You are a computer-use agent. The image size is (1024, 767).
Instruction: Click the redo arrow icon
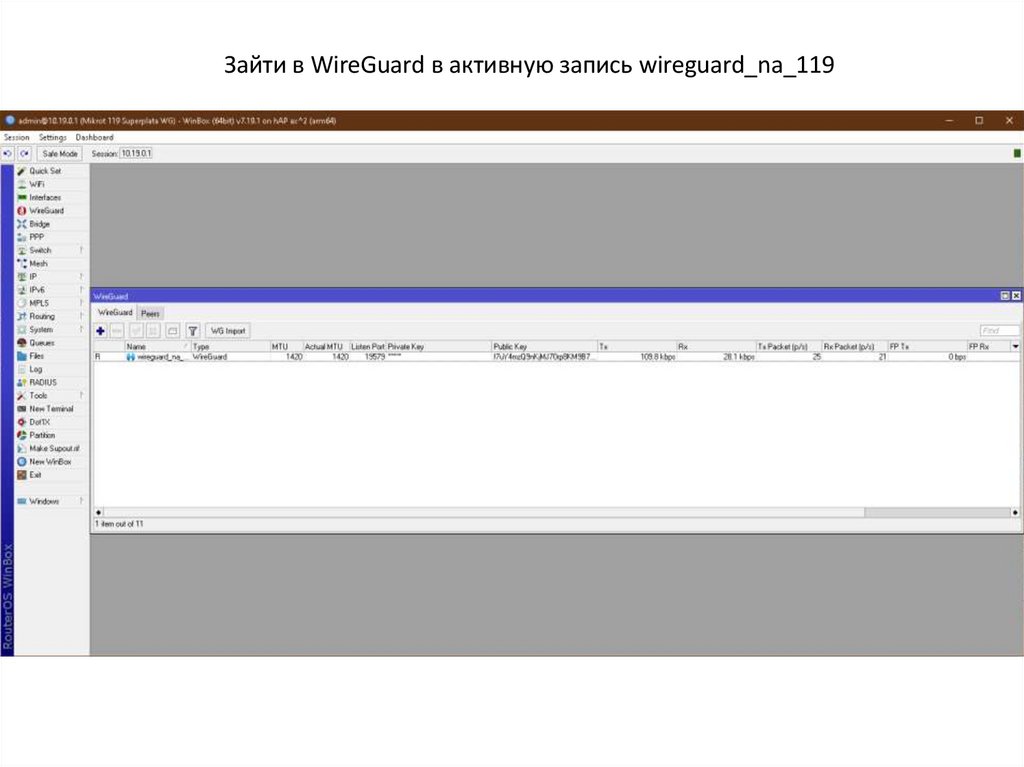24,154
